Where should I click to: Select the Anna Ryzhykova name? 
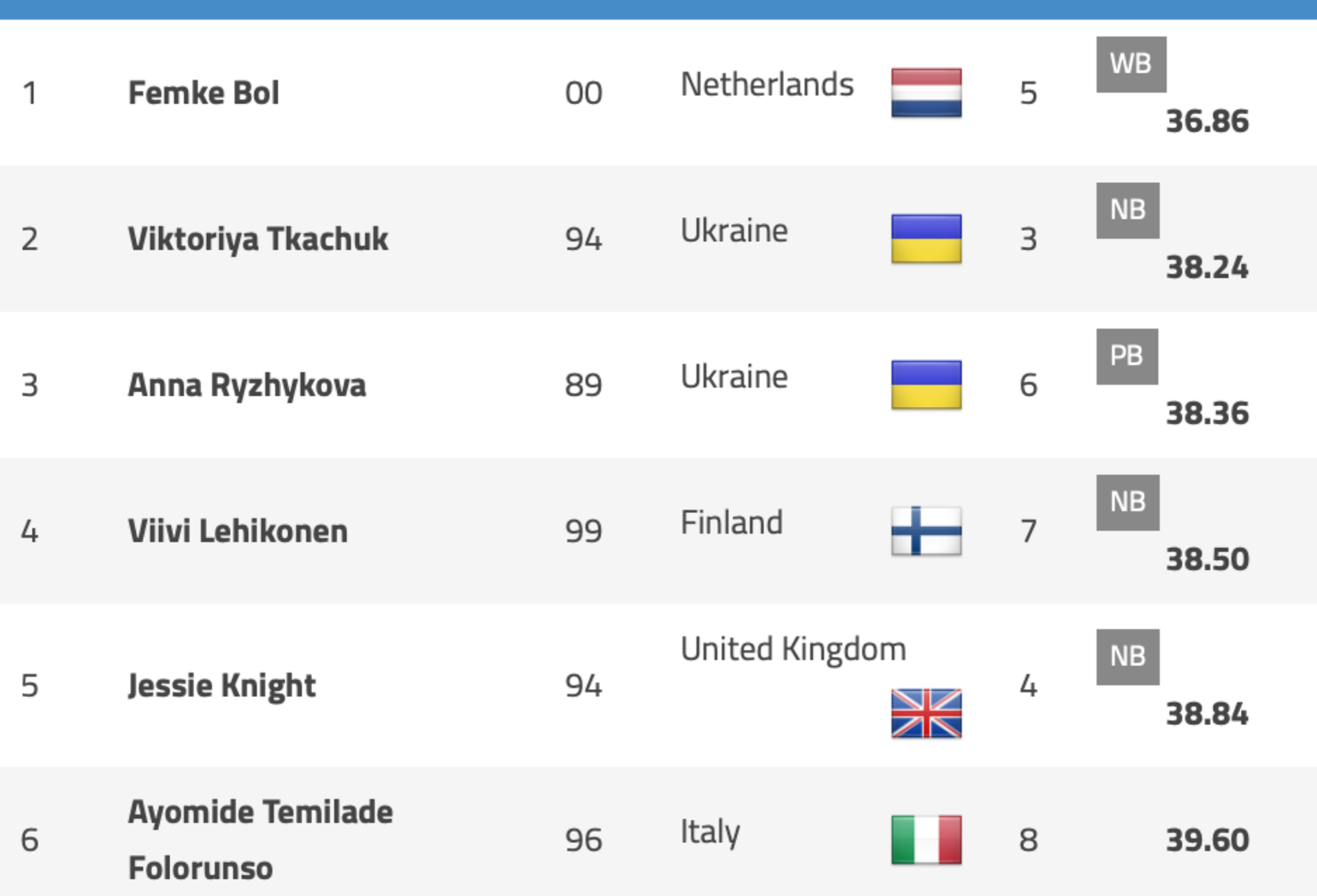pos(247,386)
